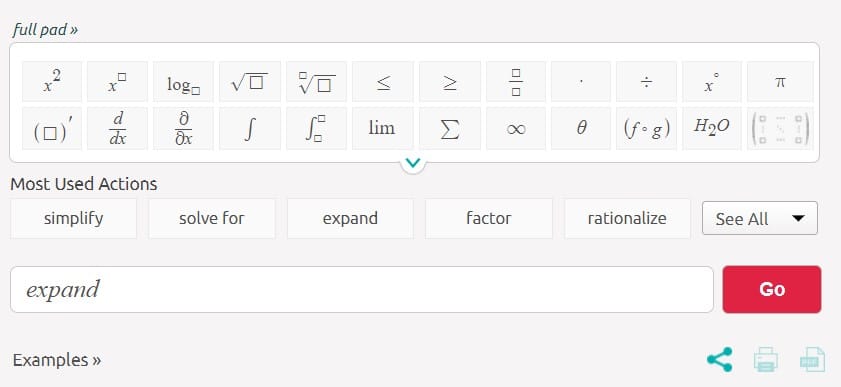
Task: Click the summation sigma symbol
Action: tap(449, 129)
